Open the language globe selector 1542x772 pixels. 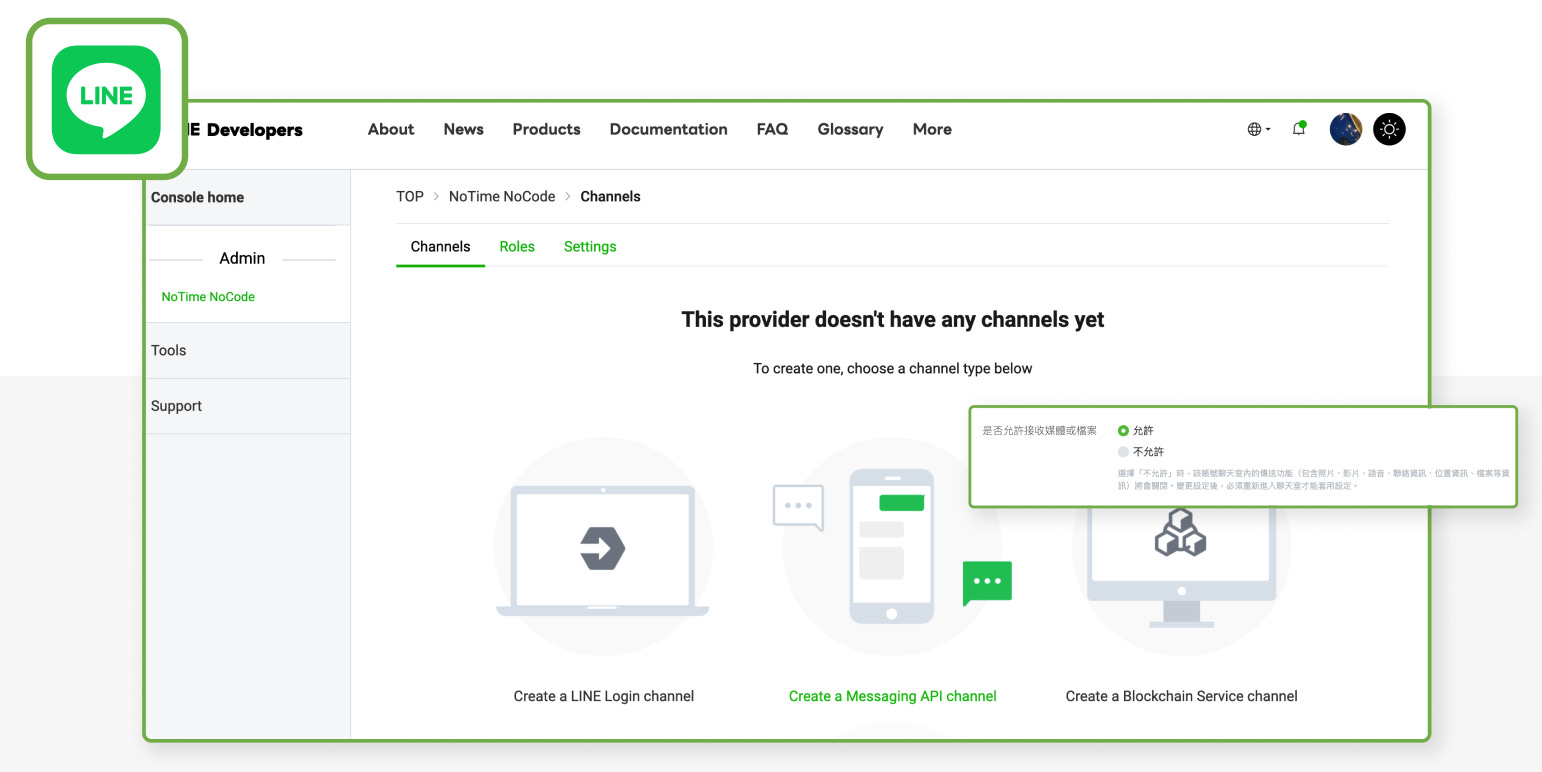[1259, 129]
